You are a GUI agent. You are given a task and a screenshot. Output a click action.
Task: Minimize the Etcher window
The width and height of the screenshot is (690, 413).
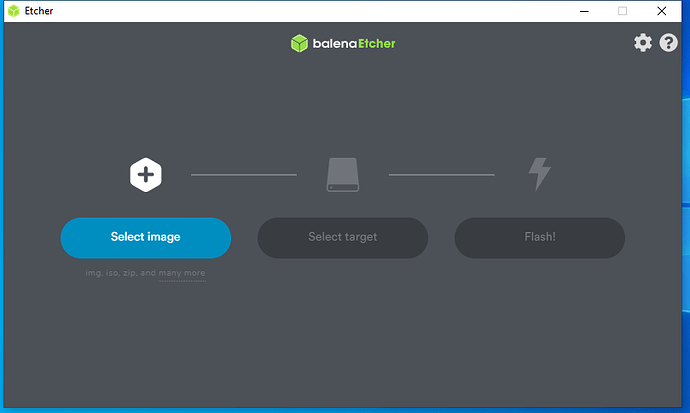[x=584, y=11]
